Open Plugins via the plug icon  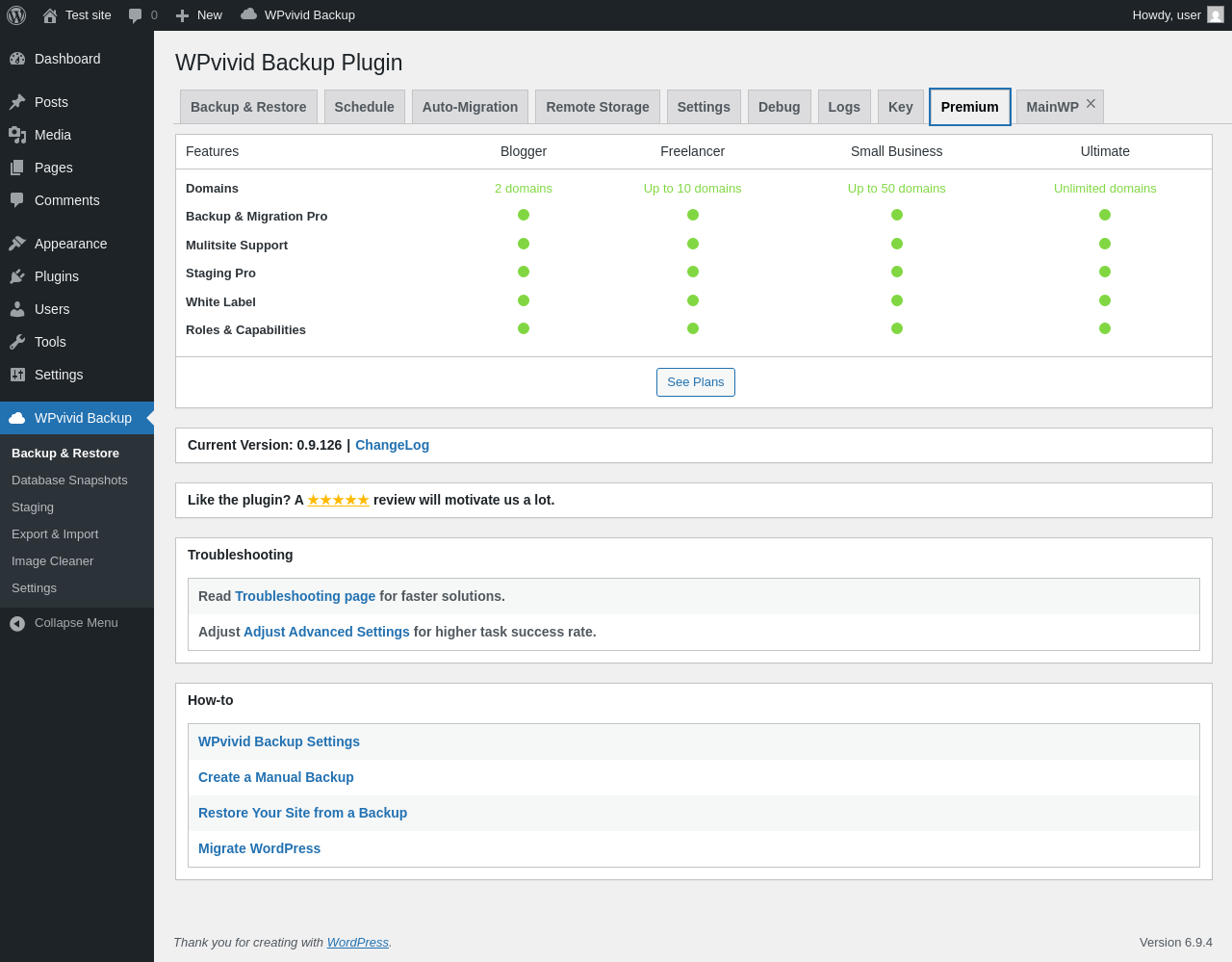(x=17, y=276)
